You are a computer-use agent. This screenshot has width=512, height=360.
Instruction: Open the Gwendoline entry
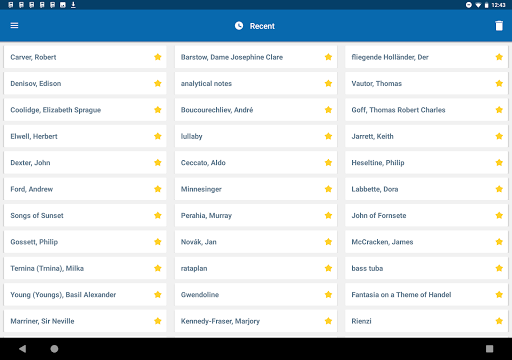256,294
